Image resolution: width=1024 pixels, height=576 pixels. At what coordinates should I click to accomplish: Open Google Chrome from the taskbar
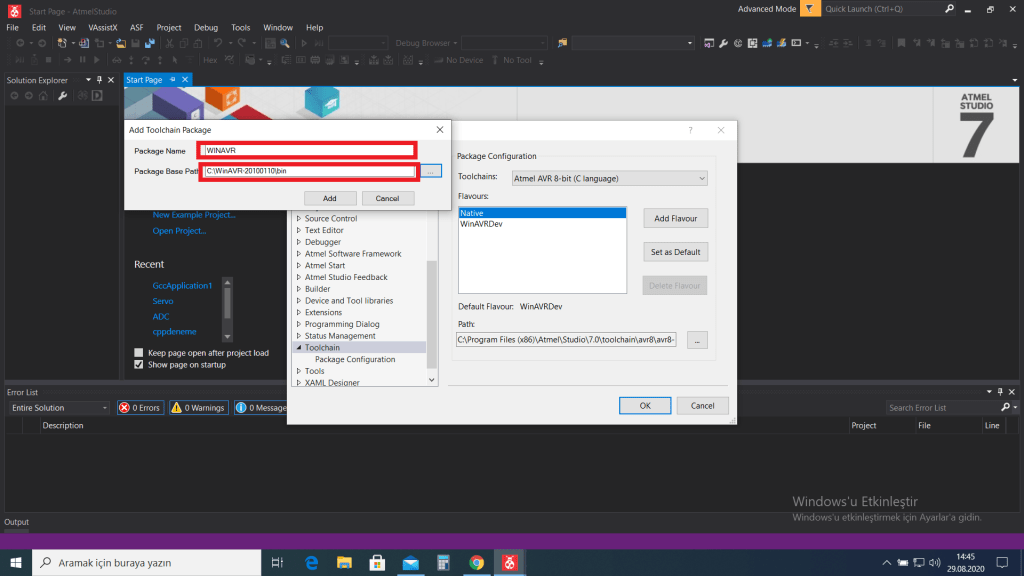point(476,563)
